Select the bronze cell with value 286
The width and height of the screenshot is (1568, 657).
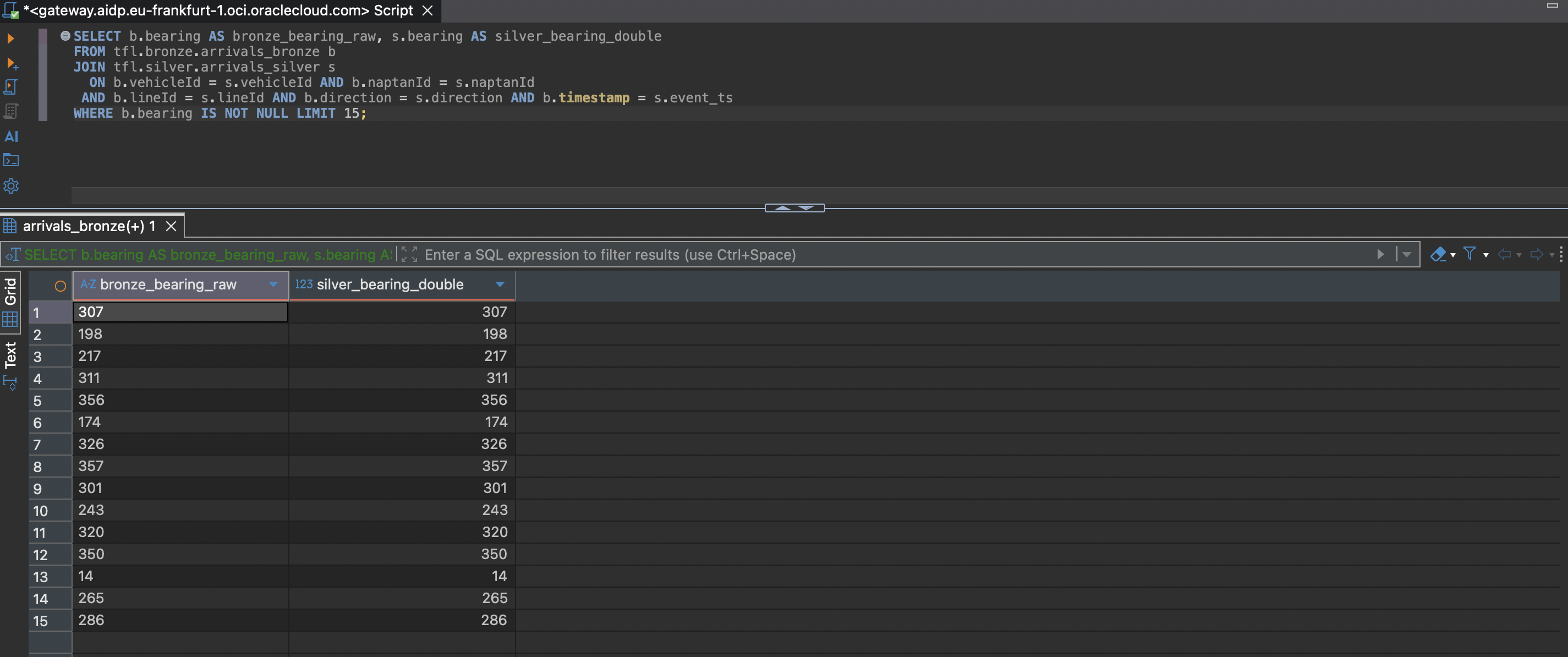click(x=180, y=620)
